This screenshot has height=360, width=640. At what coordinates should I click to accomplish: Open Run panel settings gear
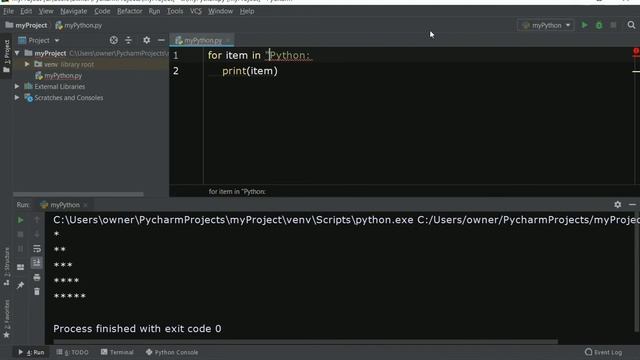[x=618, y=204]
